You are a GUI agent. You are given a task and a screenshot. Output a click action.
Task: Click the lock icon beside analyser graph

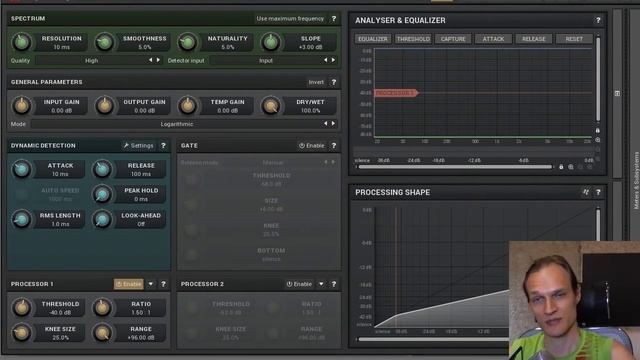[x=598, y=131]
